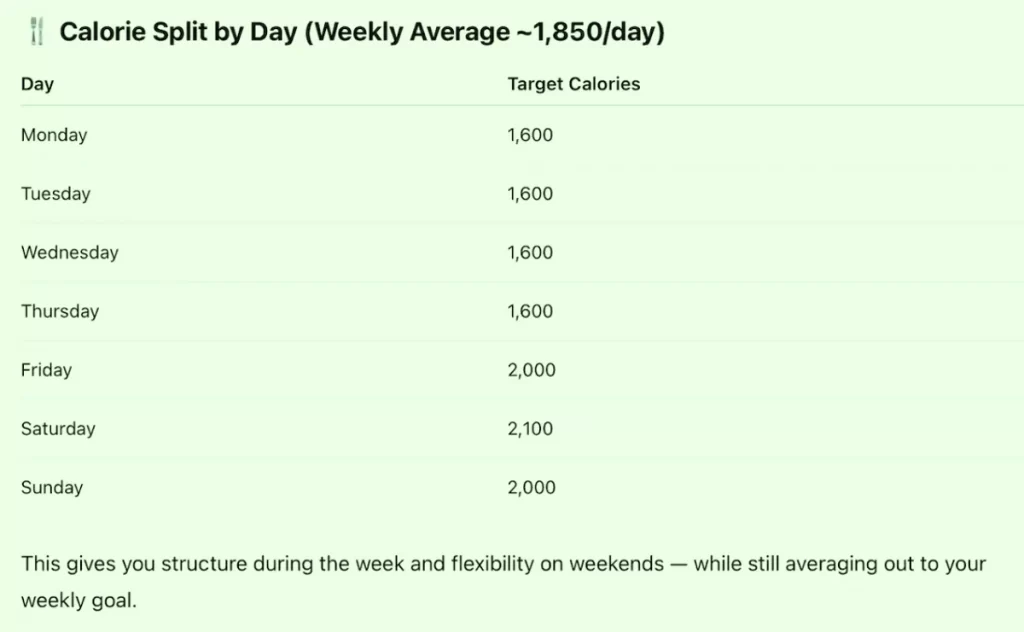Image resolution: width=1024 pixels, height=632 pixels.
Task: Click Monday's 1,600 calorie value
Action: click(530, 135)
